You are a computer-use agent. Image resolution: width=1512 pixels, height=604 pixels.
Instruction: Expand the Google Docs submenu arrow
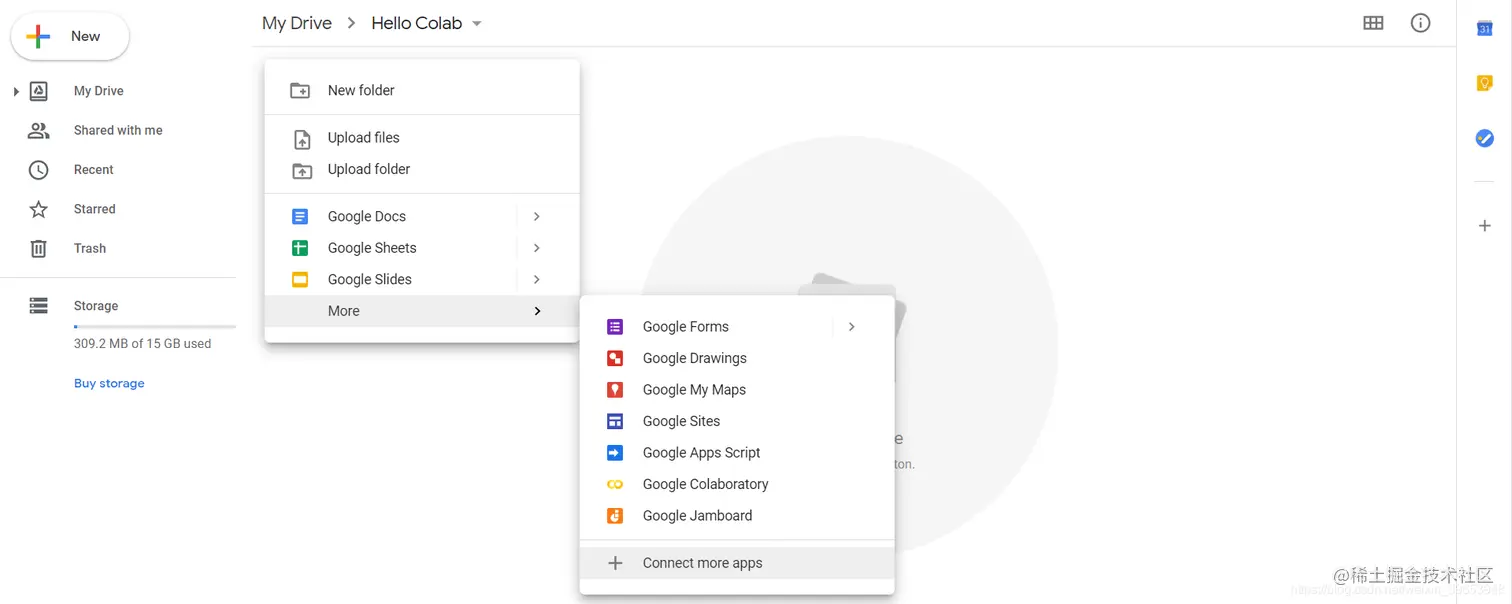pos(537,217)
